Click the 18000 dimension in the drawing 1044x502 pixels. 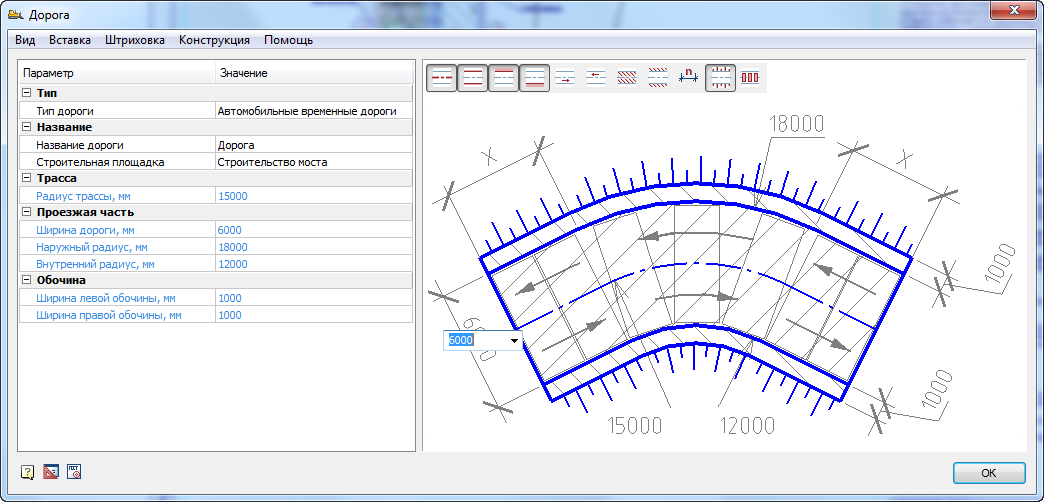(796, 124)
